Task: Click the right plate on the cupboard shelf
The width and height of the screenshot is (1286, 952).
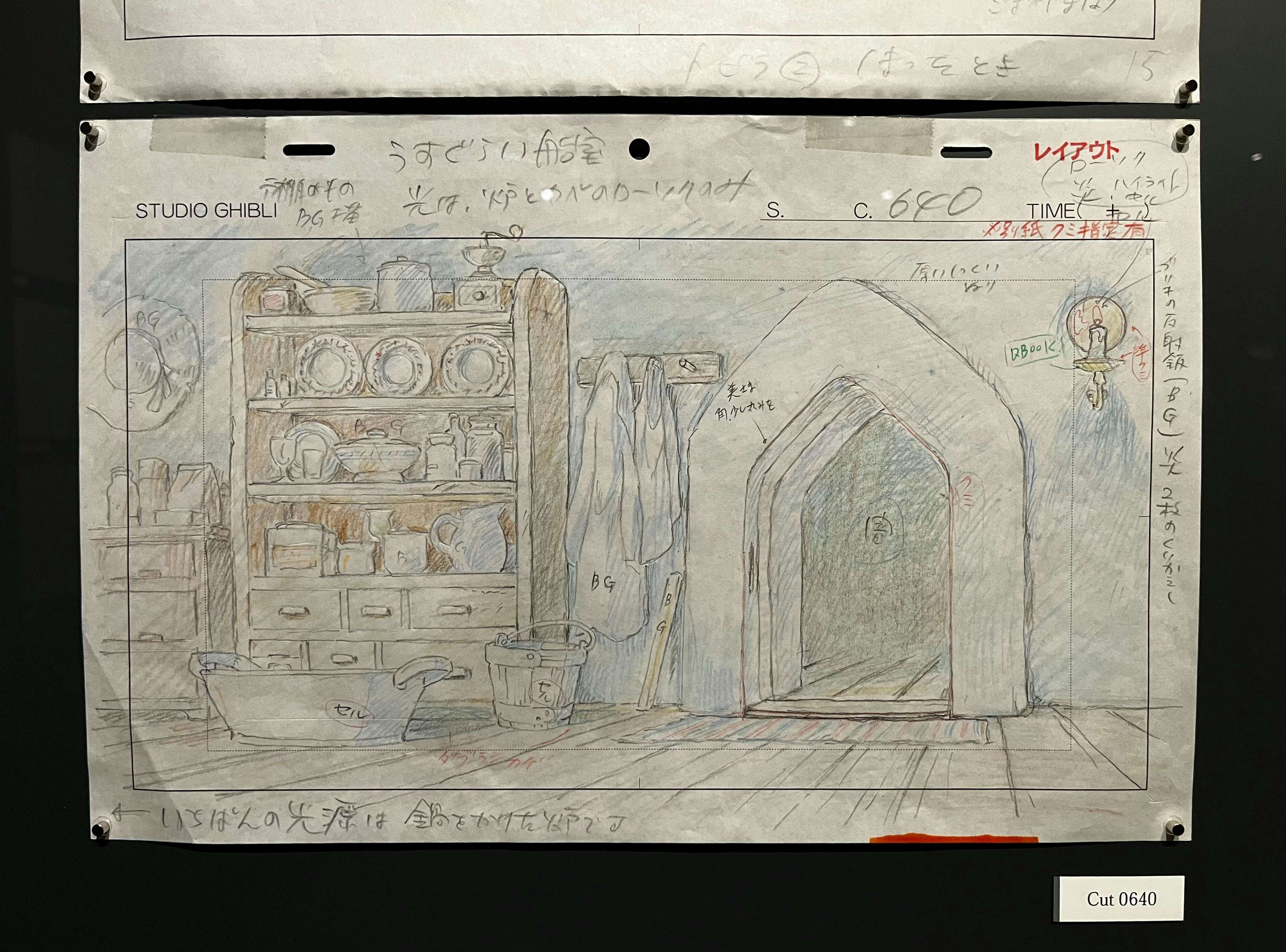Action: click(477, 365)
